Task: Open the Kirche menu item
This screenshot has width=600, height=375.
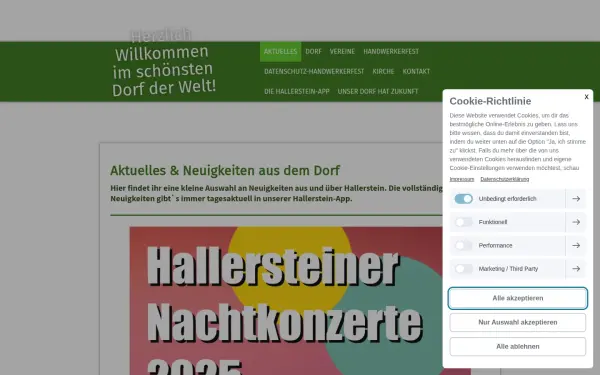Action: click(x=383, y=71)
